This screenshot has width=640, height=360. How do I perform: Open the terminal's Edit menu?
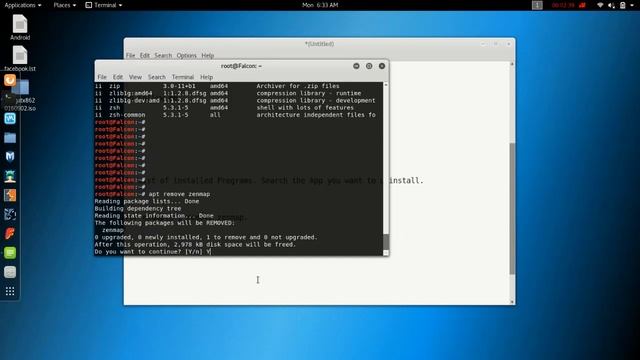tap(118, 77)
